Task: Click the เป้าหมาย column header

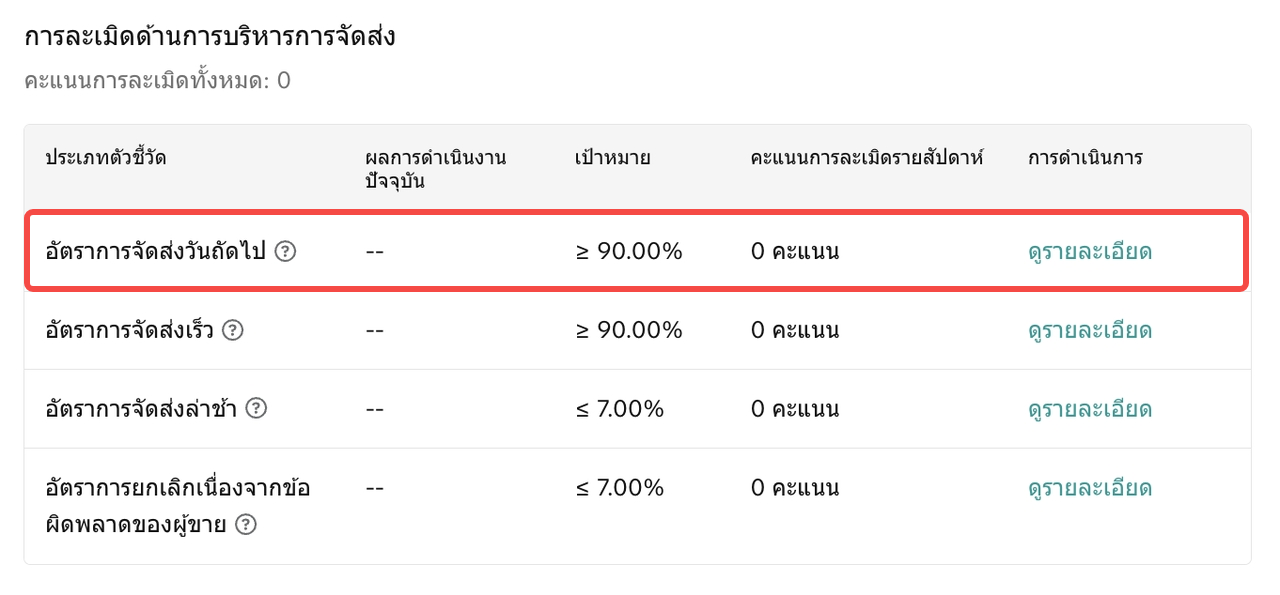Action: point(613,158)
